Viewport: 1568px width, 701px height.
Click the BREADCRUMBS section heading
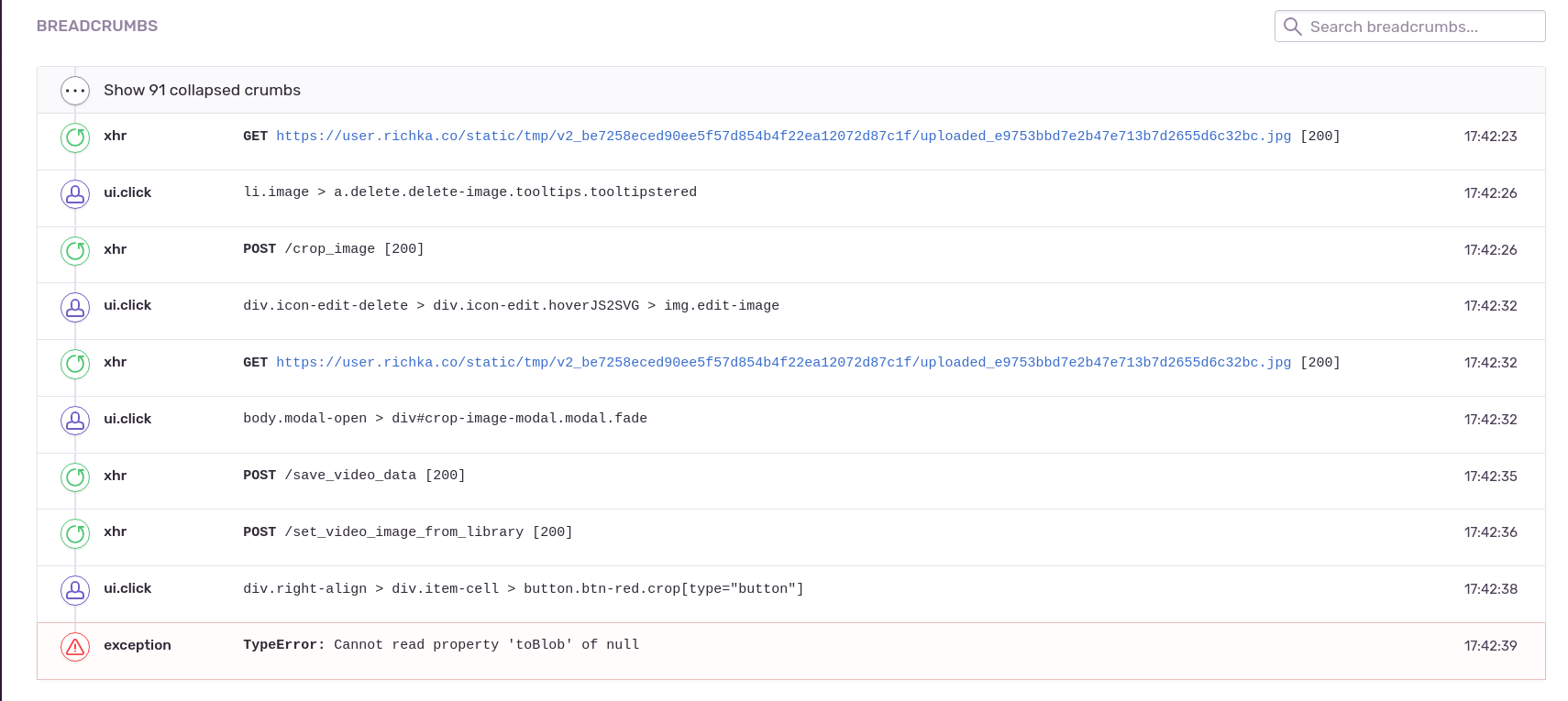(x=97, y=26)
